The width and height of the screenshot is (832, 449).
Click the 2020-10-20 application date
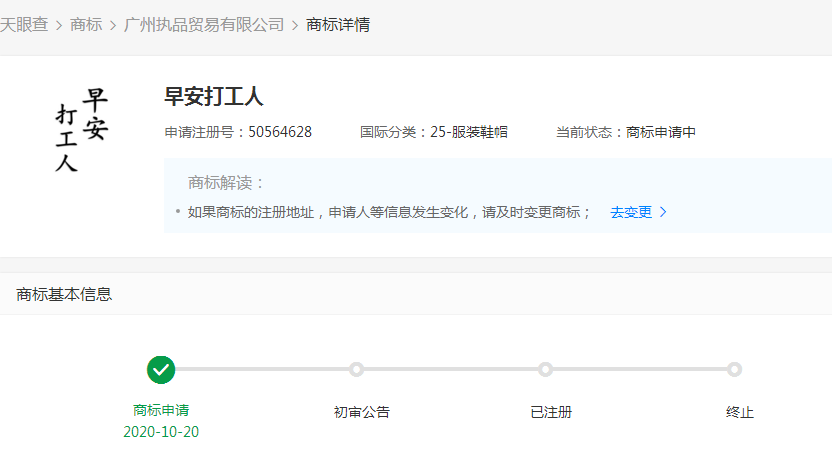pos(161,432)
